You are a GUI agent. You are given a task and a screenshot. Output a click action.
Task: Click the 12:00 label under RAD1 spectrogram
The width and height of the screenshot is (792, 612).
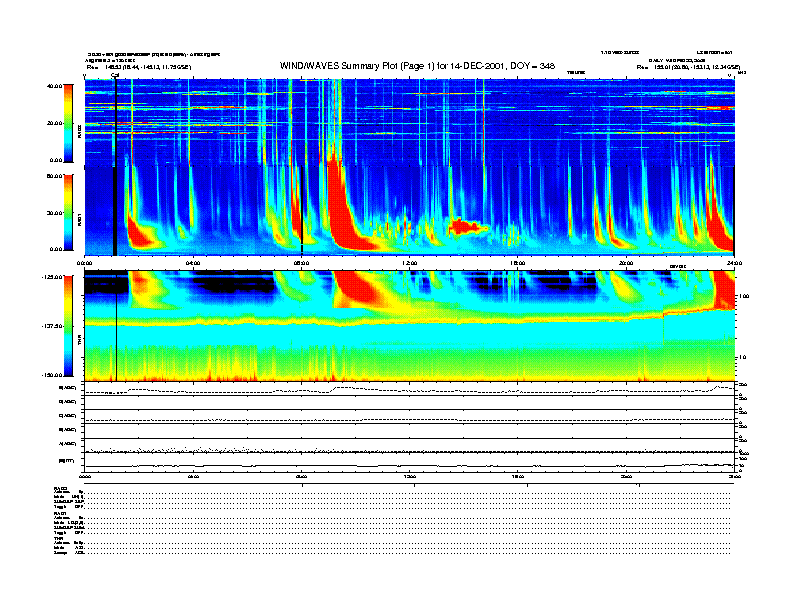click(409, 263)
